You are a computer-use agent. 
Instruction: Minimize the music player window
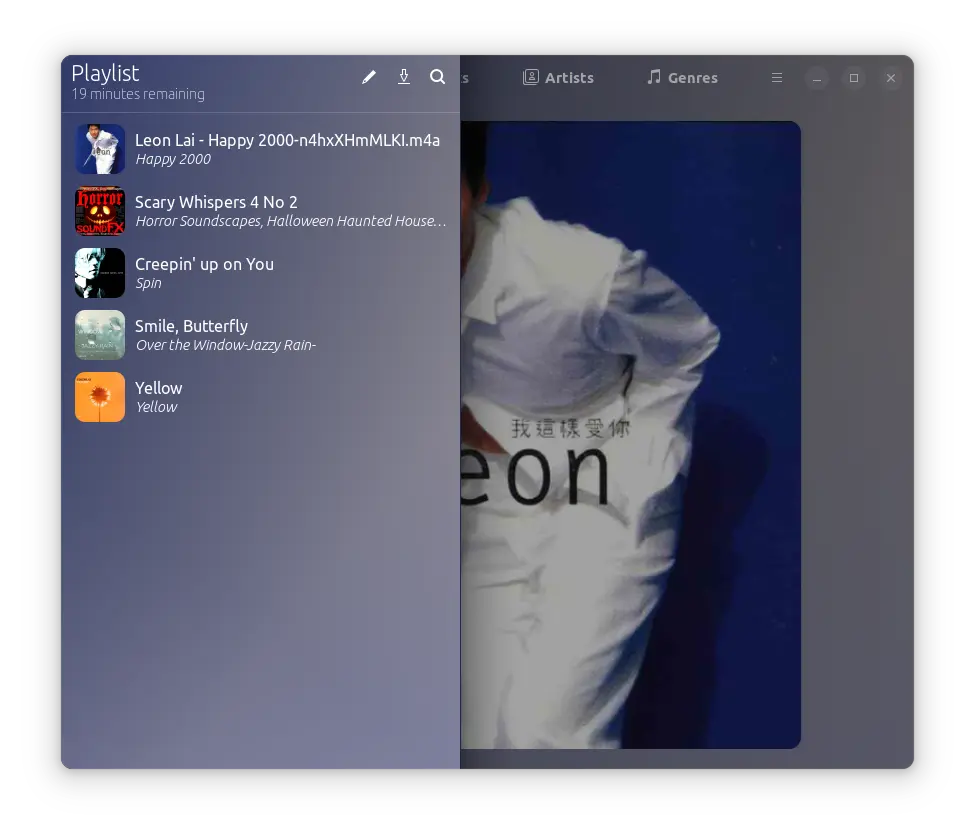(x=817, y=78)
